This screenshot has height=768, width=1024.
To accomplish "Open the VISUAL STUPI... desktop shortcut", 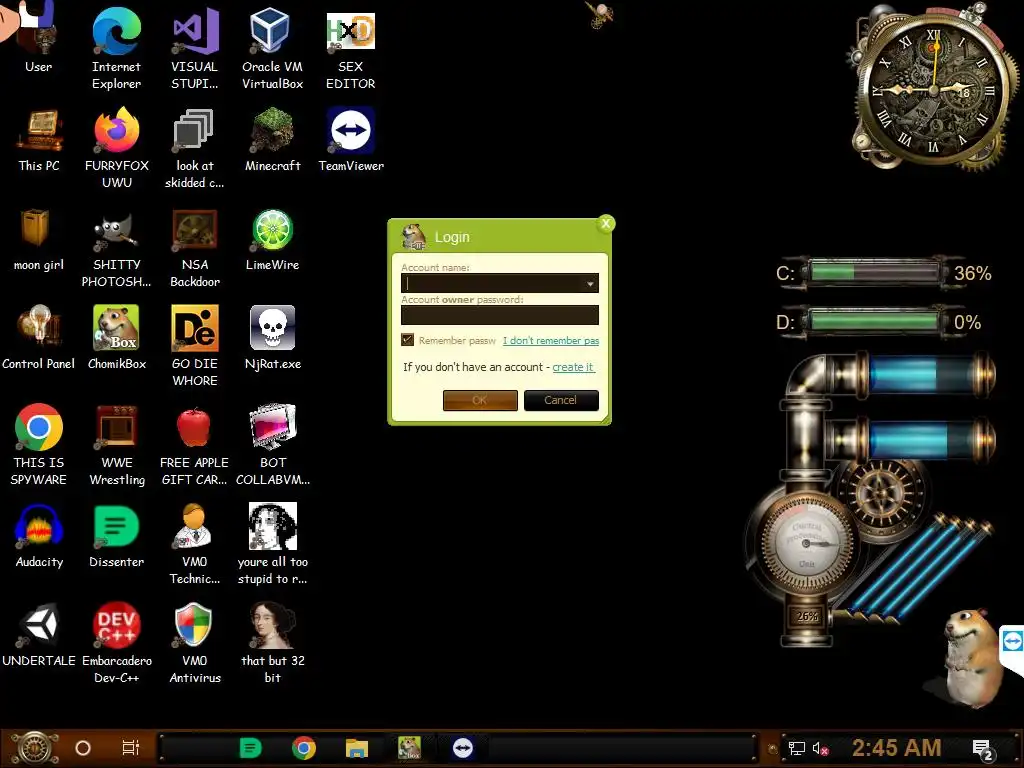I will click(194, 47).
